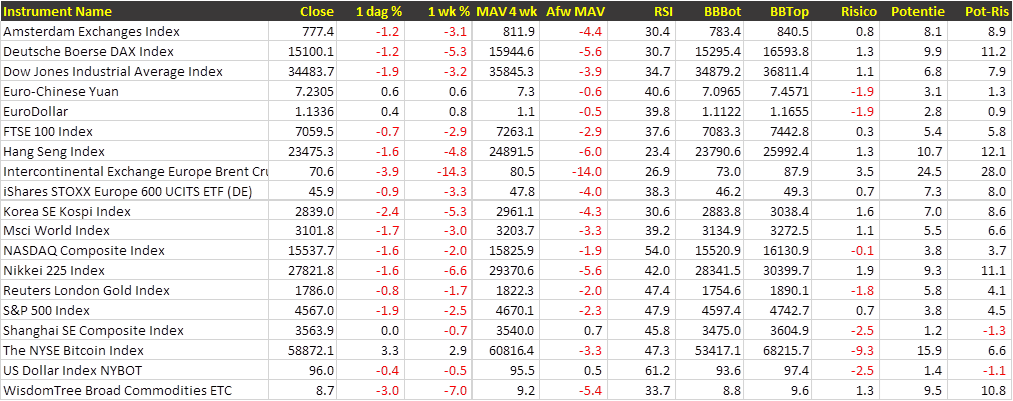Click the Instrument Name column header

coord(58,11)
